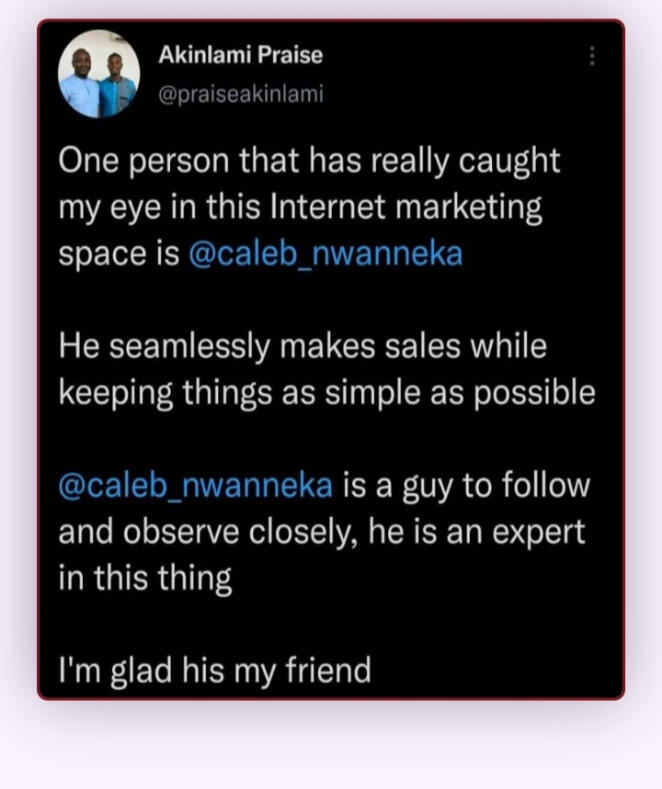This screenshot has width=662, height=789.
Task: Click the line "He seamlessly makes sales while"
Action: [x=303, y=347]
